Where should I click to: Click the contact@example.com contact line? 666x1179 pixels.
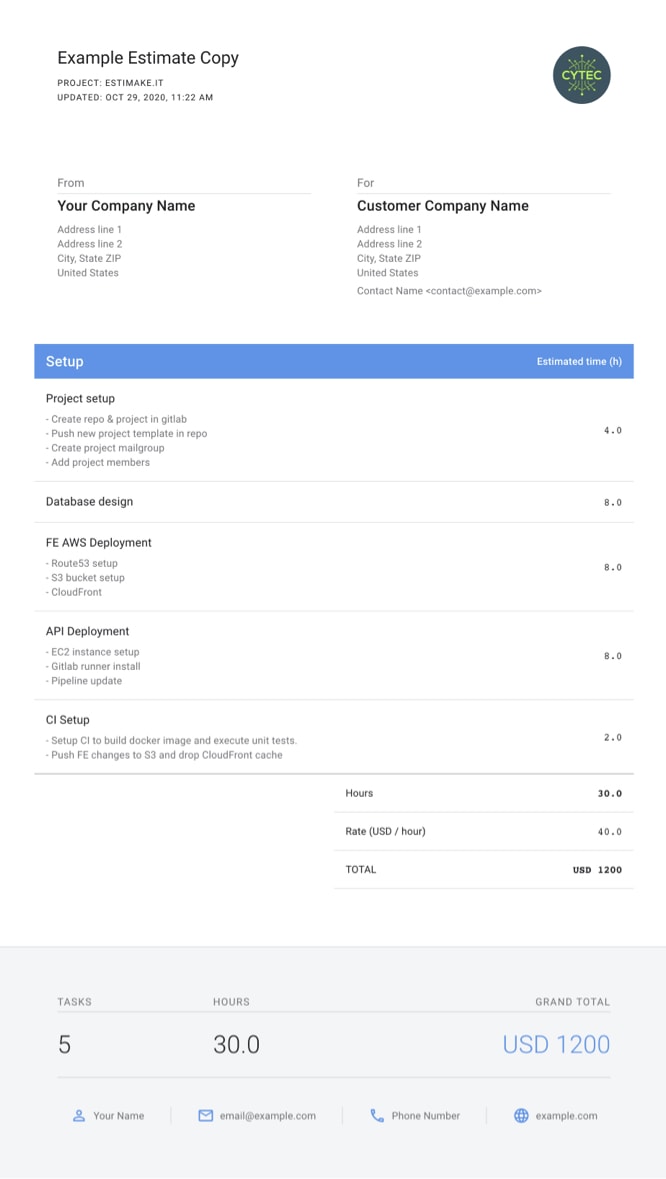[449, 291]
